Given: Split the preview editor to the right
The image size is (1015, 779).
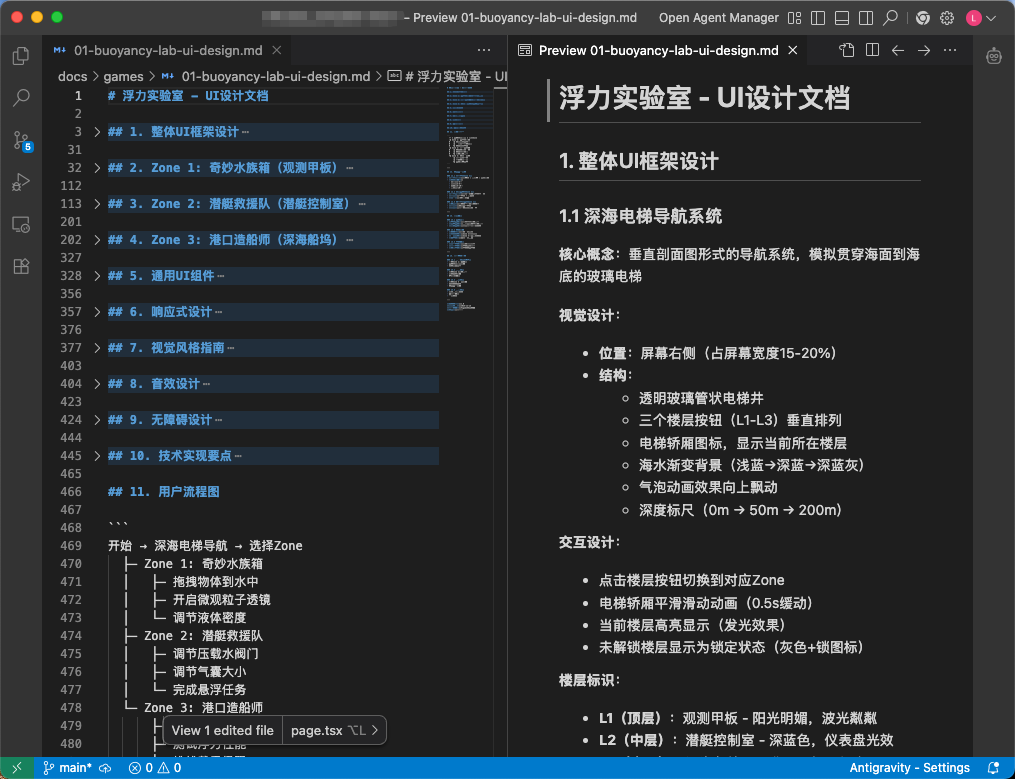Looking at the screenshot, I should pos(872,50).
